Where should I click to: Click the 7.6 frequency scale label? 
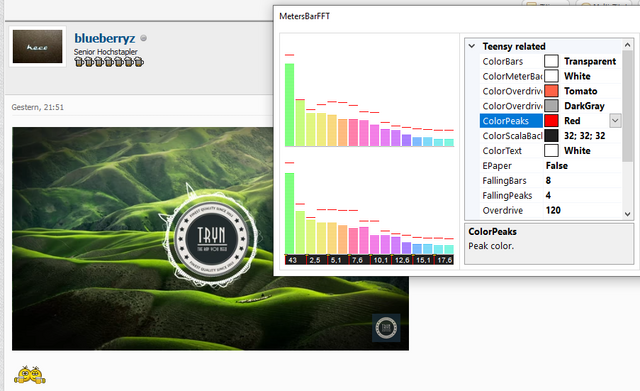pos(357,260)
